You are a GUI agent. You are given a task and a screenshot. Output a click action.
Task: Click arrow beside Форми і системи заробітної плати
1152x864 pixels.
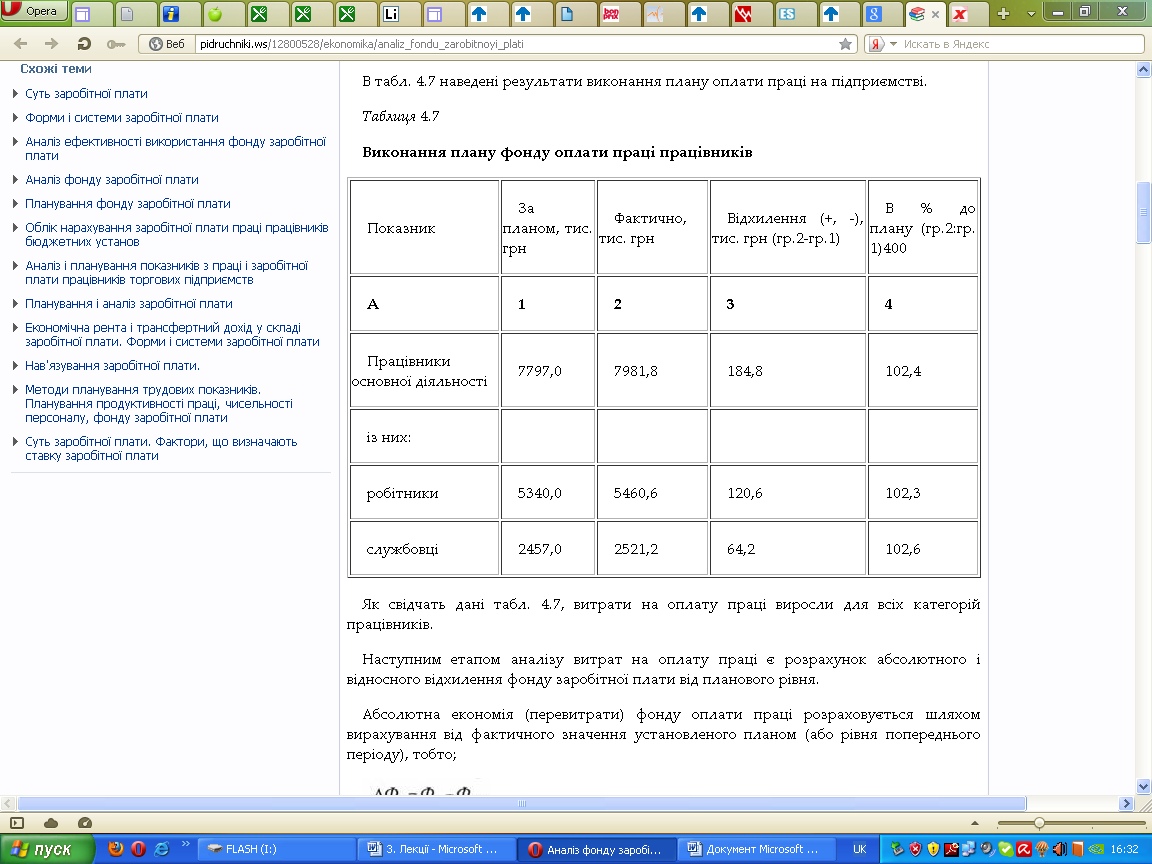click(15, 118)
